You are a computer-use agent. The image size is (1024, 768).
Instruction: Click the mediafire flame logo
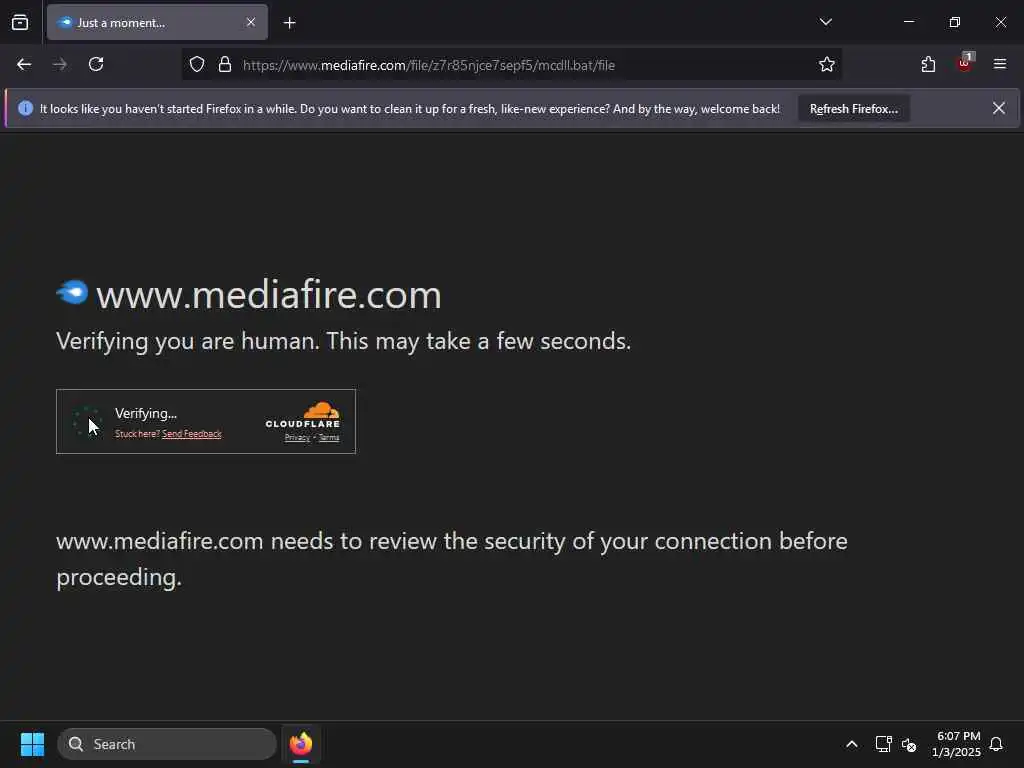72,292
